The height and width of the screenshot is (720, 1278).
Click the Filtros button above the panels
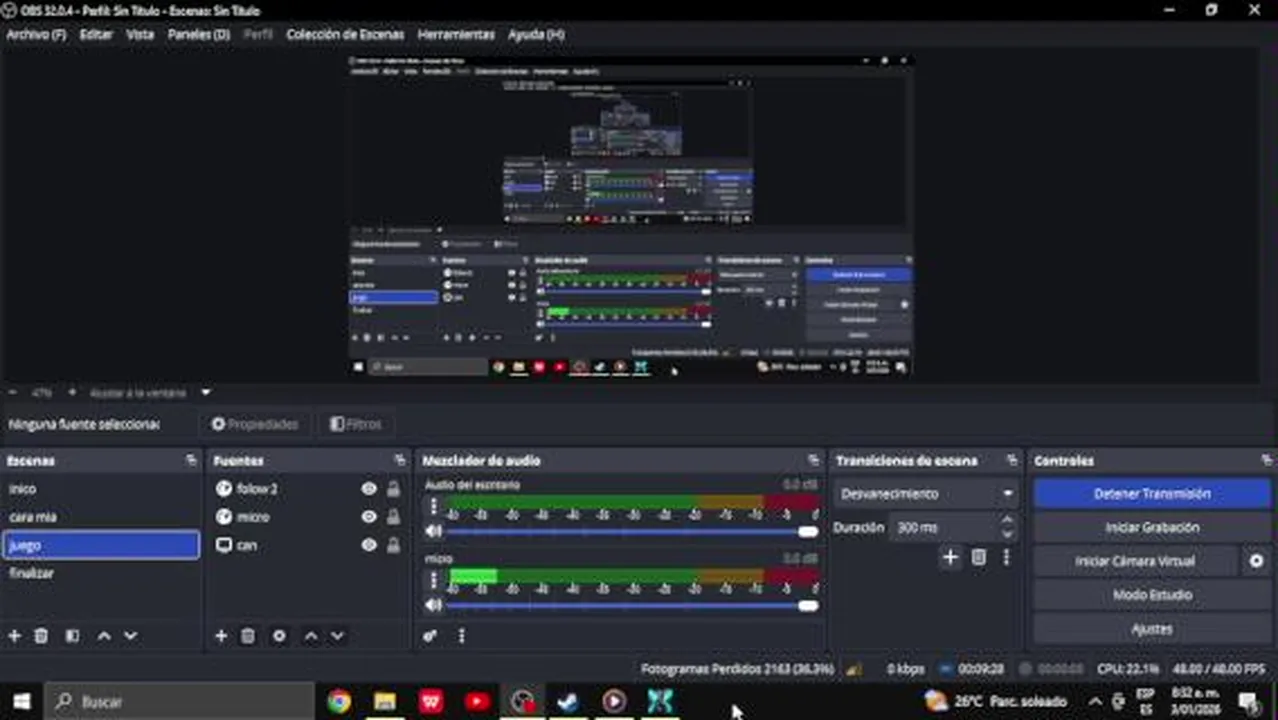(356, 424)
